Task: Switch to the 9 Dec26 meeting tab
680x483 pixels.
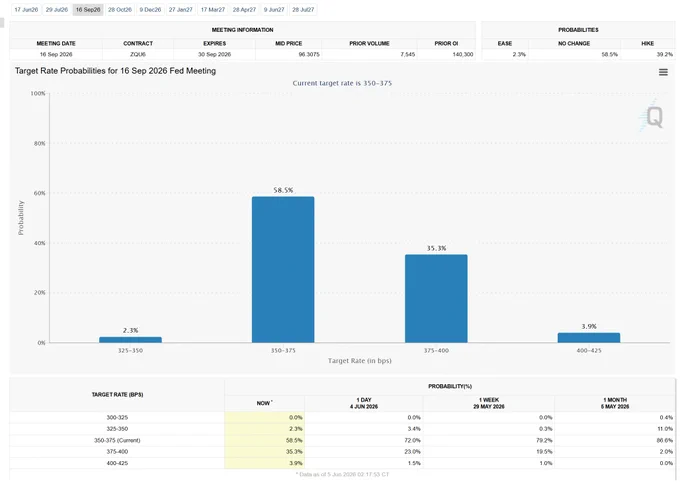Action: coord(150,10)
